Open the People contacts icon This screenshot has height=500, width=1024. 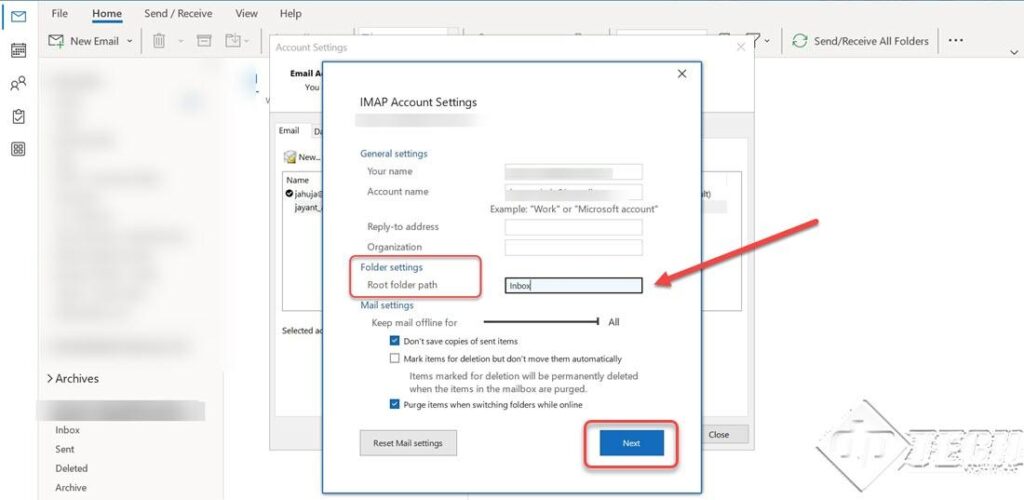pos(18,84)
